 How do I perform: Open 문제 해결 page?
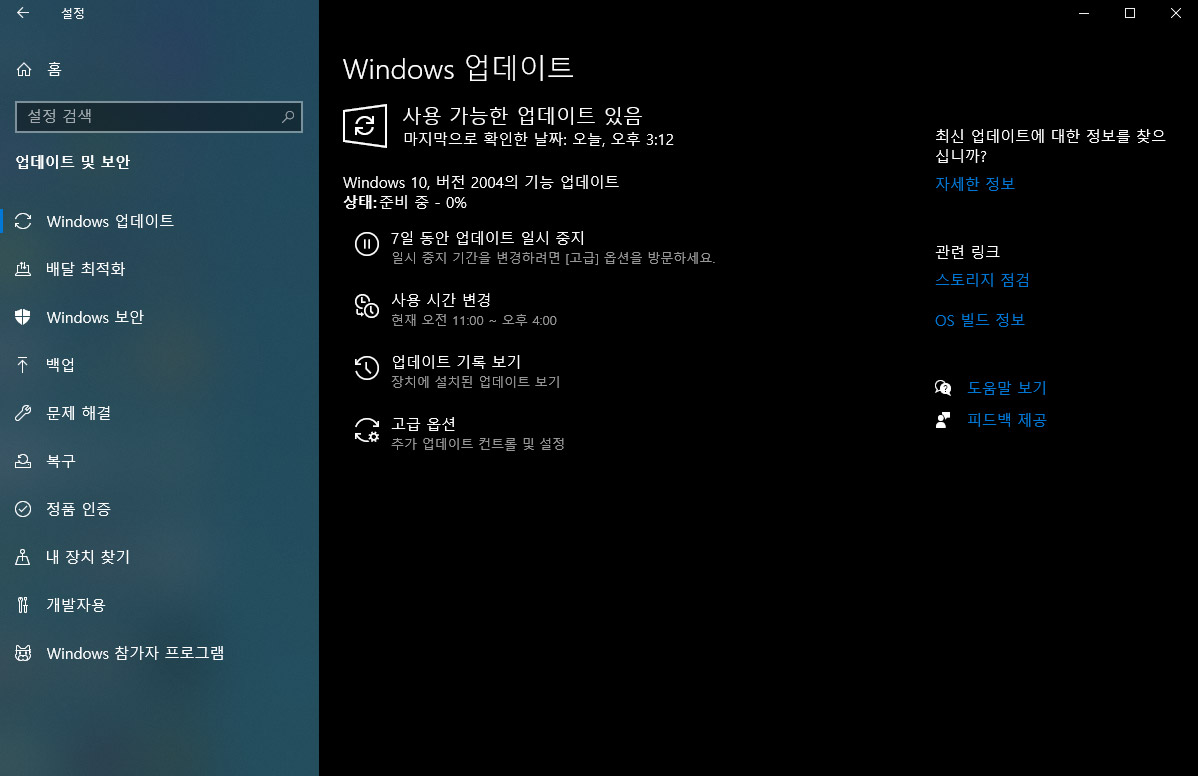click(159, 413)
